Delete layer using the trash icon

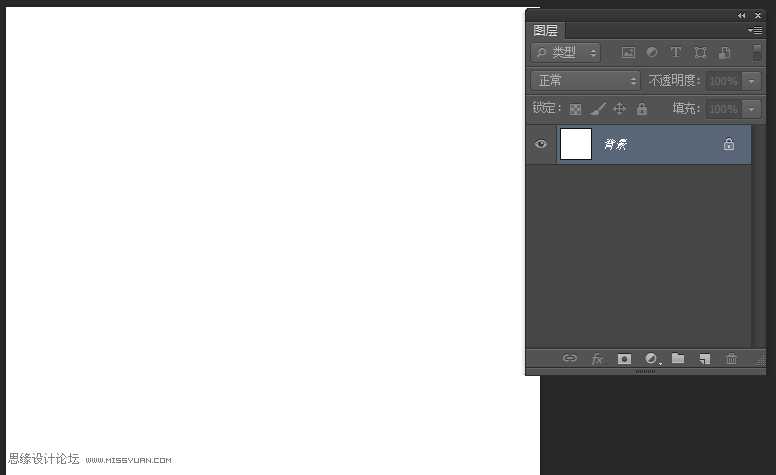click(x=732, y=359)
